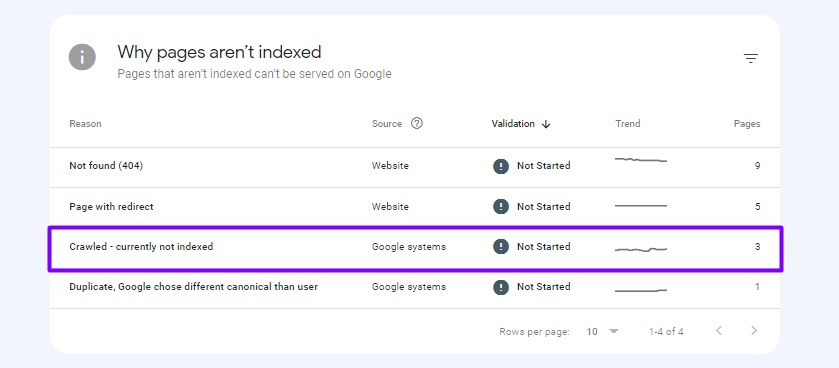
Task: Click the Trend column header
Action: tap(628, 124)
